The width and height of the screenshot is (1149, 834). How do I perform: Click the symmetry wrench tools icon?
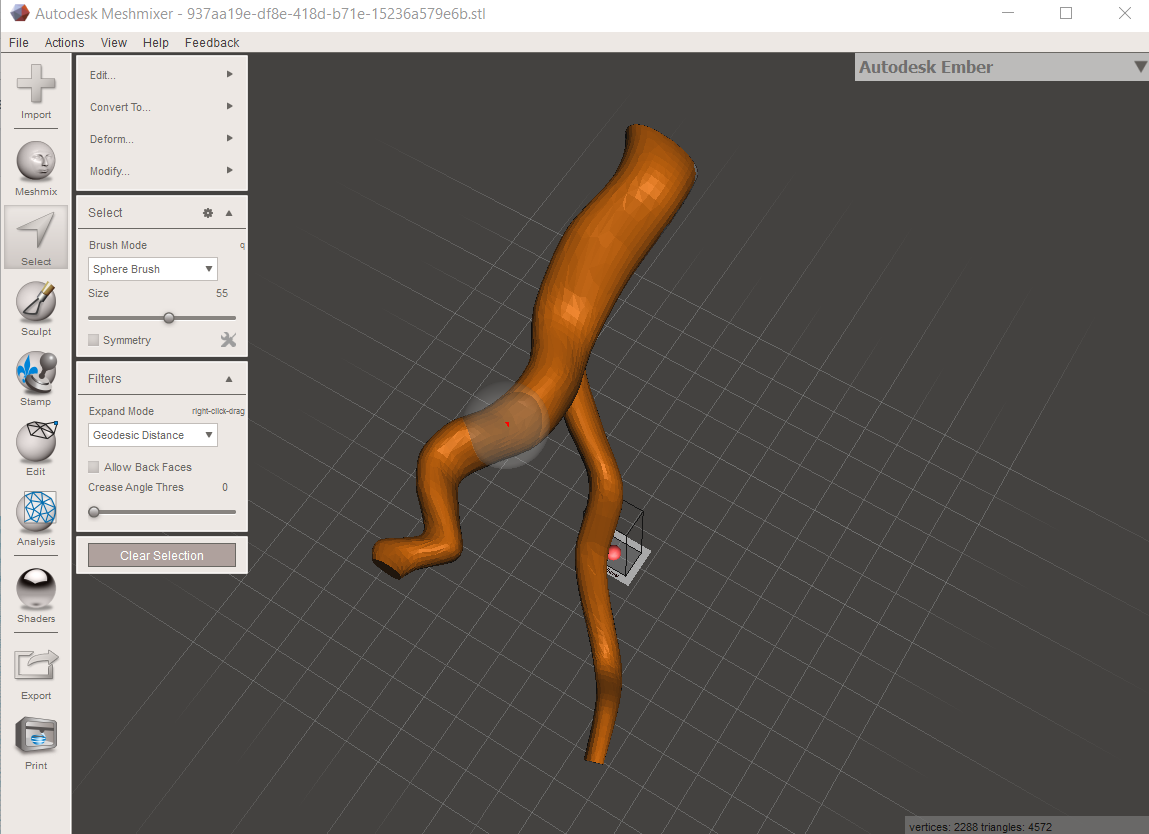[229, 340]
